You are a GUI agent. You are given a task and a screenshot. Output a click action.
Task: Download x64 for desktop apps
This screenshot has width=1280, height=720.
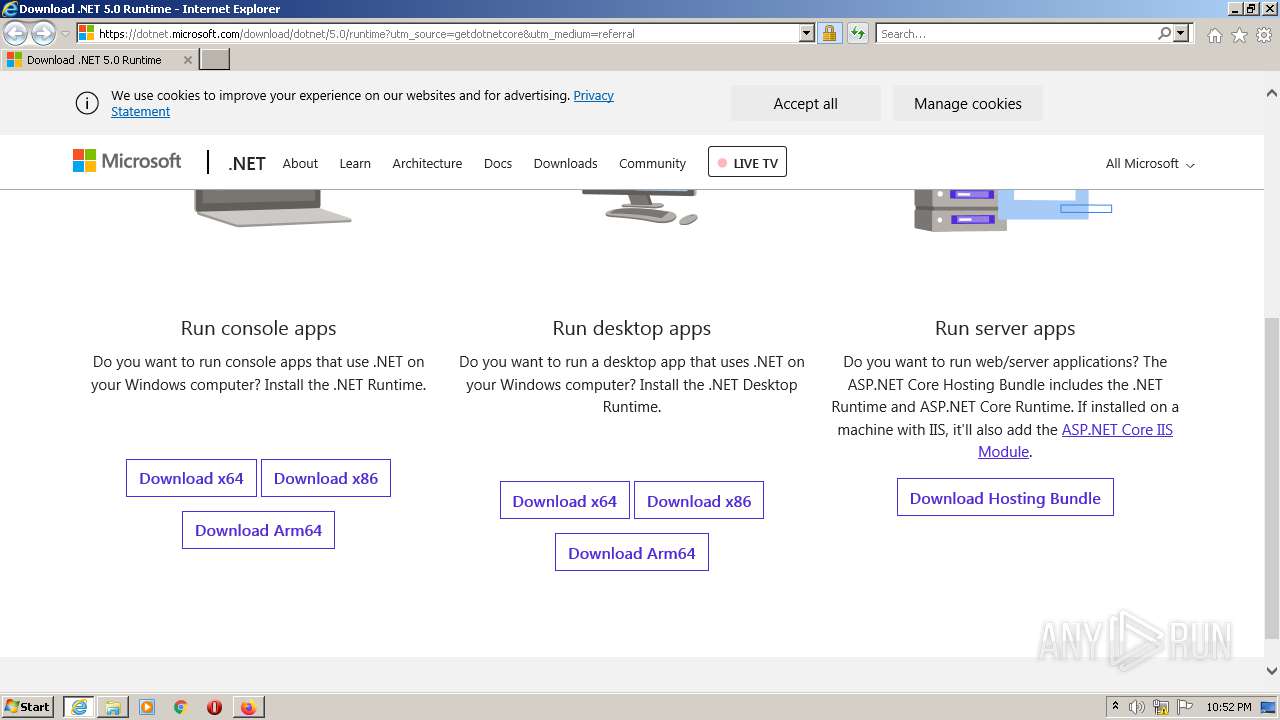click(x=565, y=501)
